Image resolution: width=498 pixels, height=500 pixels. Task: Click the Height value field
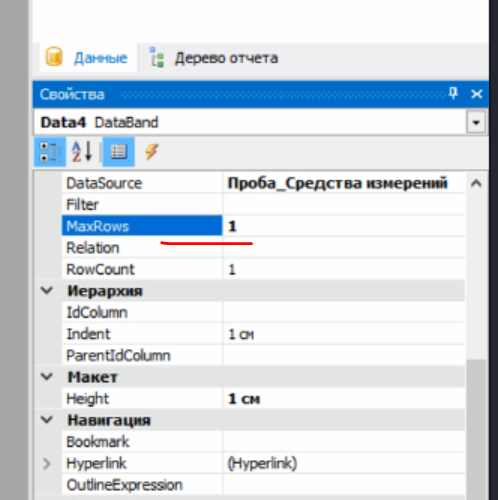tap(344, 398)
